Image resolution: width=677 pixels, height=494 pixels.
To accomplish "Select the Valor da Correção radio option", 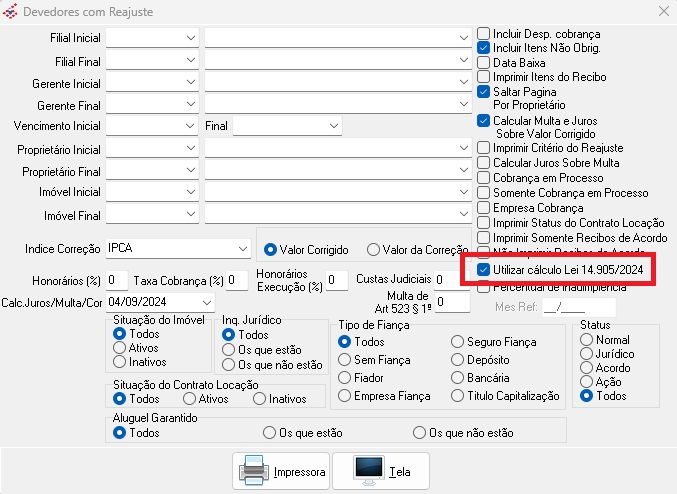I will (373, 249).
